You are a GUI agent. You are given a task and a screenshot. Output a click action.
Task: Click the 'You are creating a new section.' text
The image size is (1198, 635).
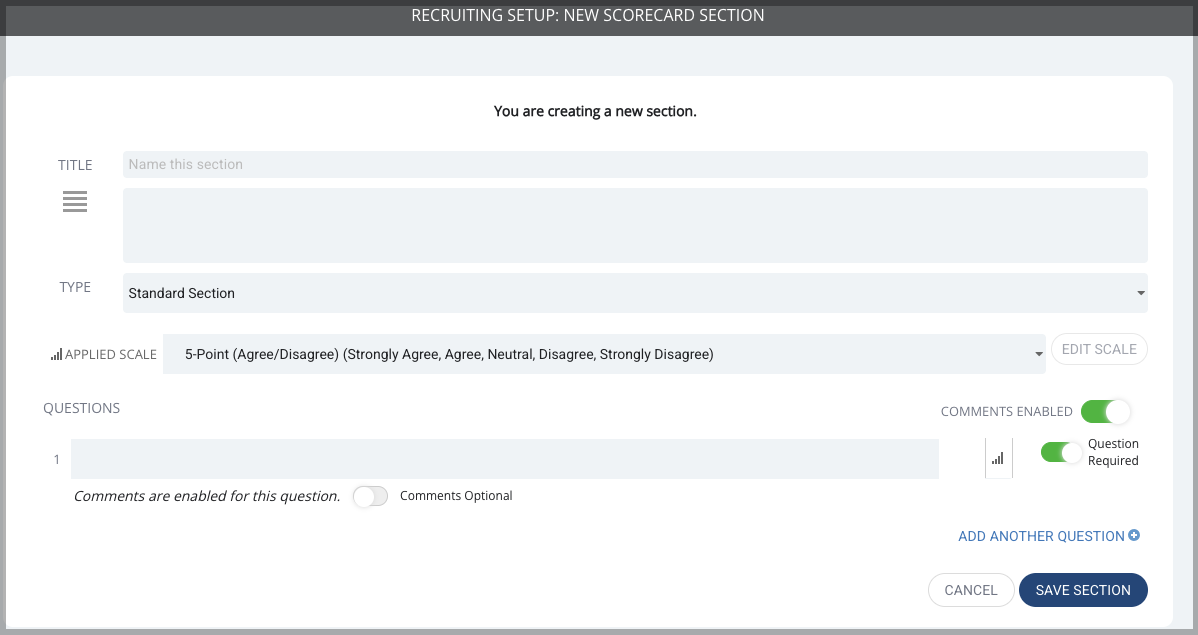[595, 112]
